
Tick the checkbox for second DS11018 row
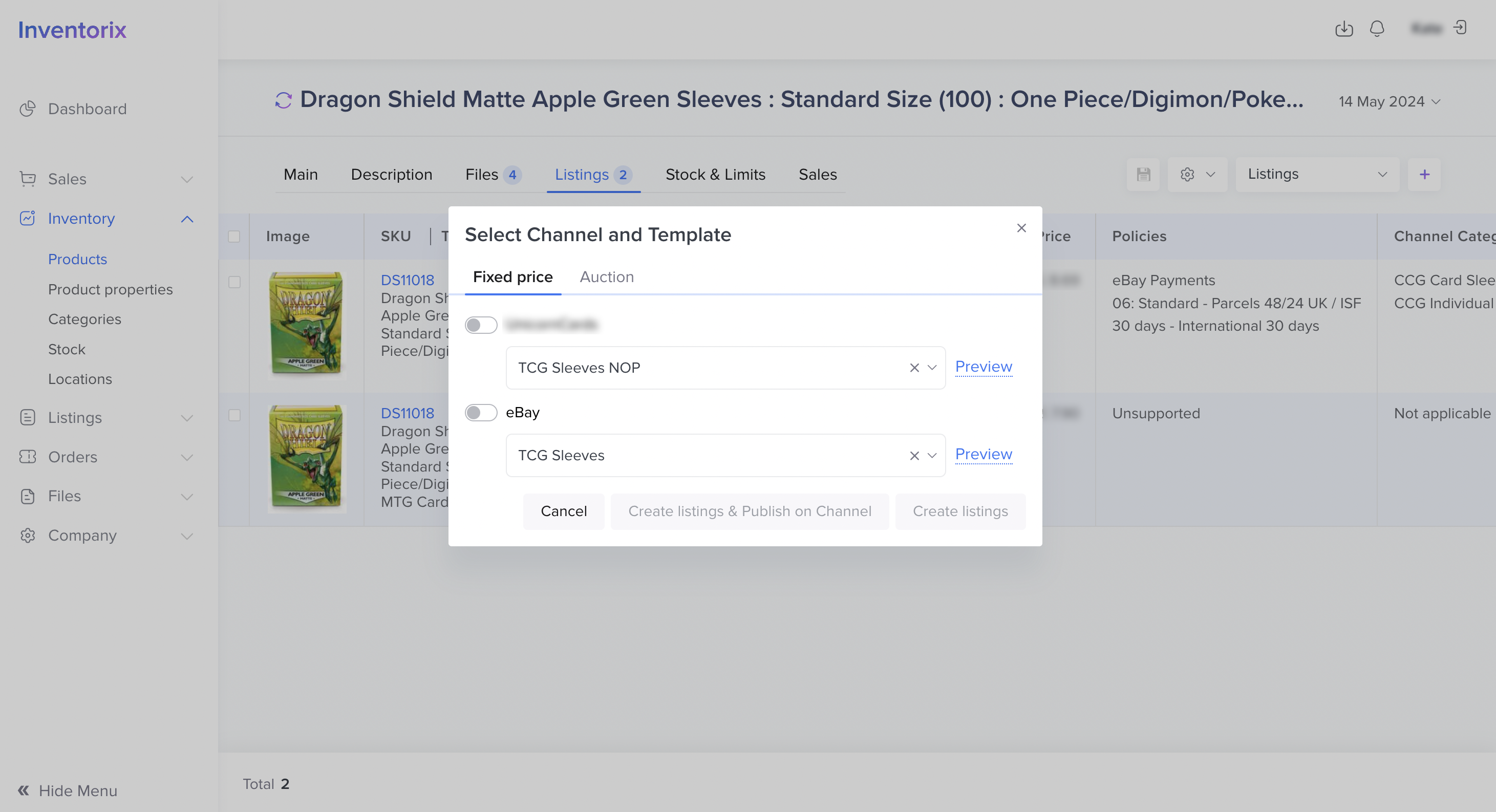[234, 415]
